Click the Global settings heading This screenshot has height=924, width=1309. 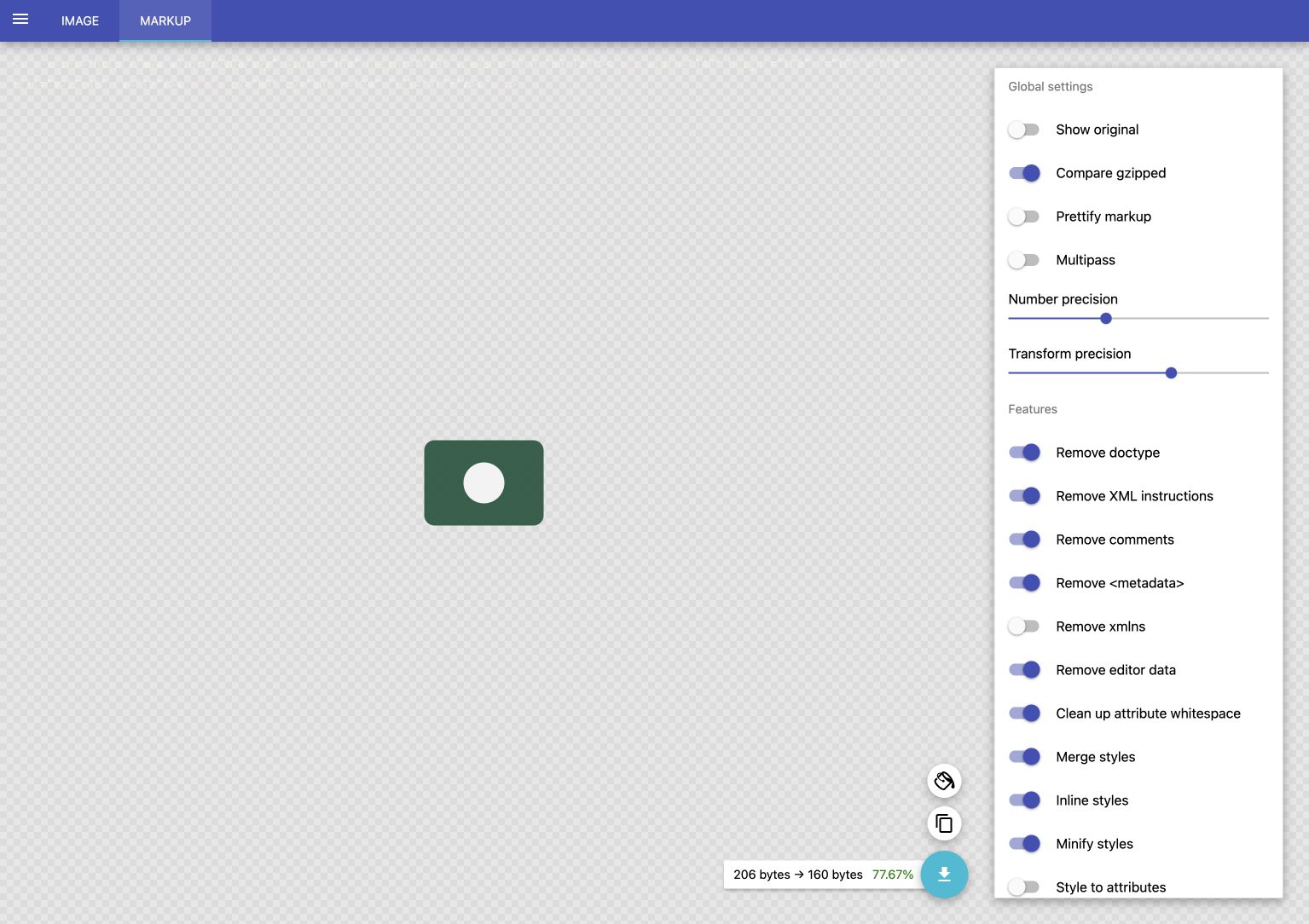click(1050, 87)
